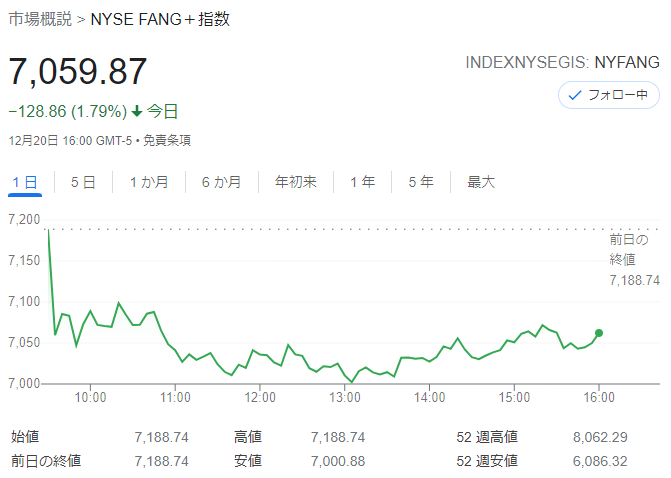The image size is (671, 478).
Task: Select the 1日 chart range tab
Action: point(25,182)
